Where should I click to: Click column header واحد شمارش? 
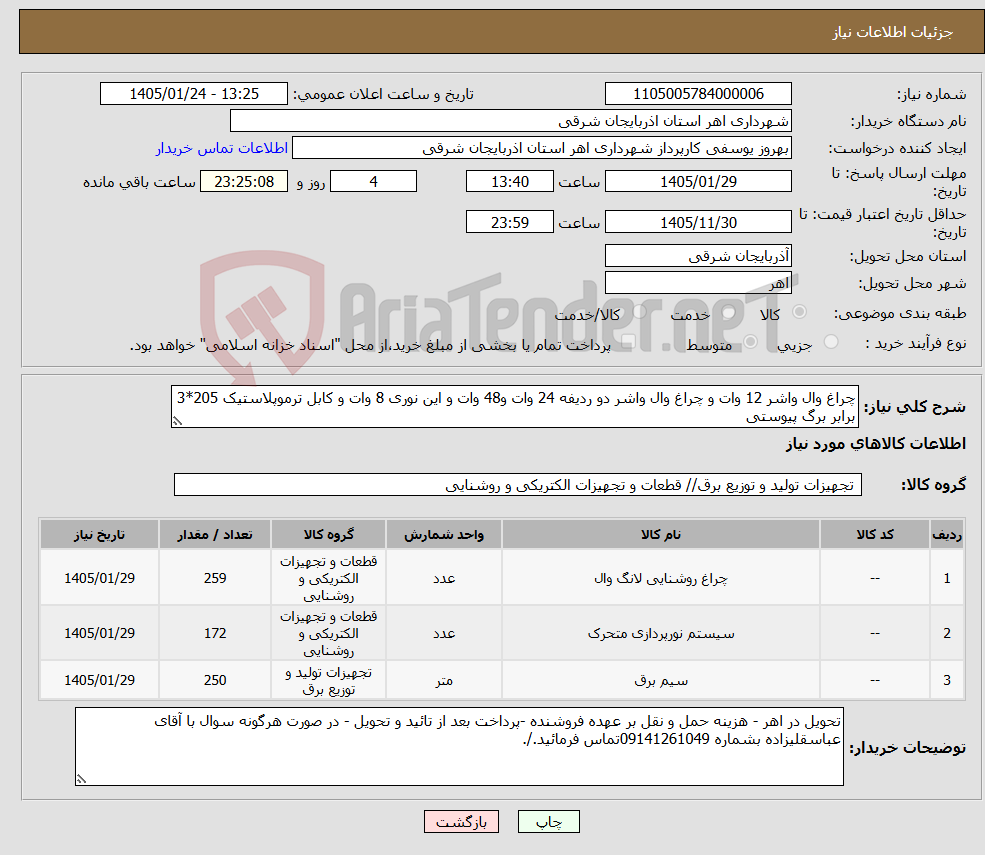(444, 535)
